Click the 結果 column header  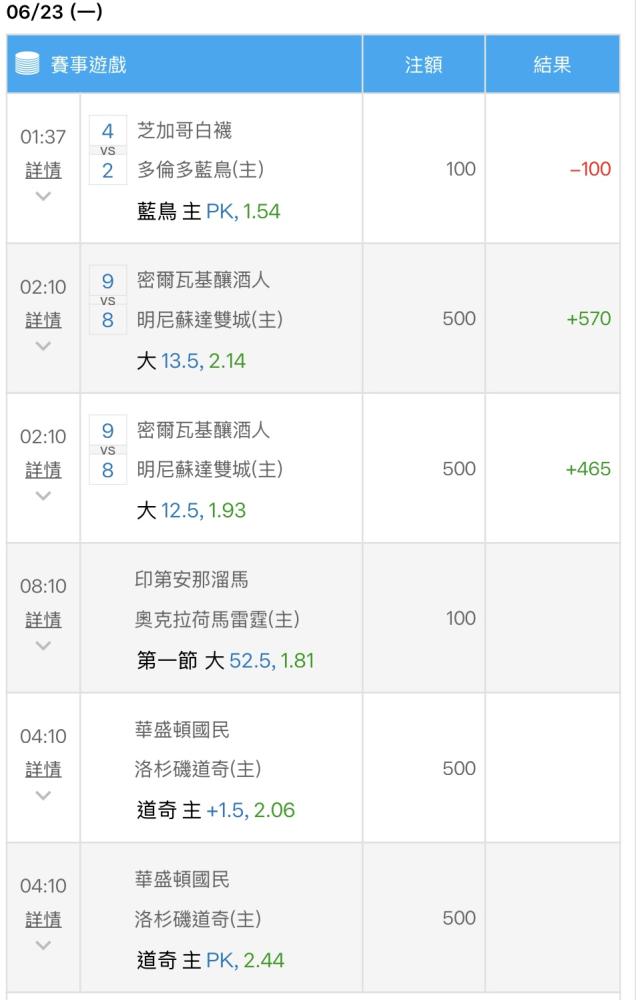pyautogui.click(x=552, y=64)
